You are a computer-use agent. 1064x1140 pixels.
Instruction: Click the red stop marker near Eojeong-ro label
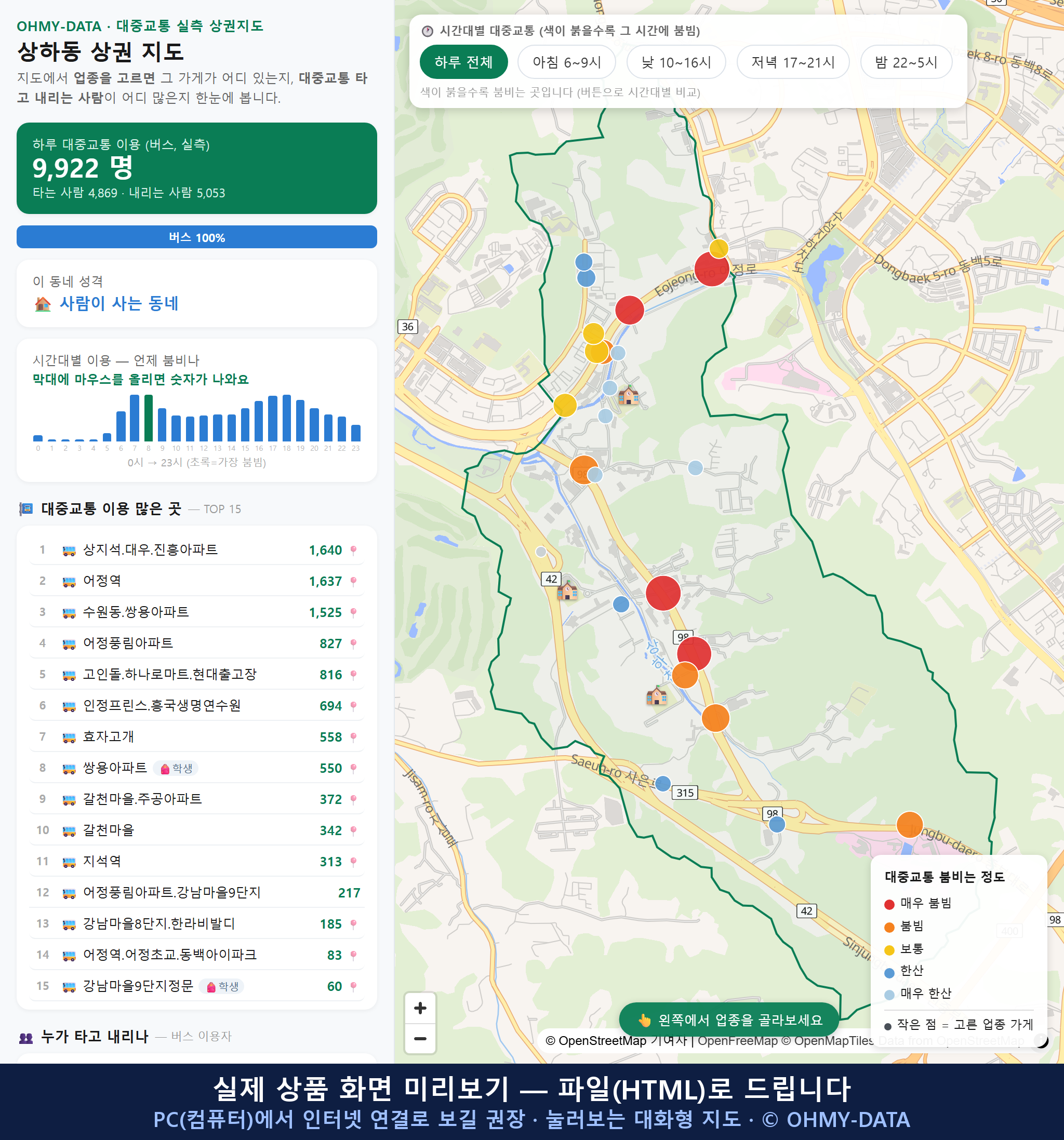click(711, 269)
